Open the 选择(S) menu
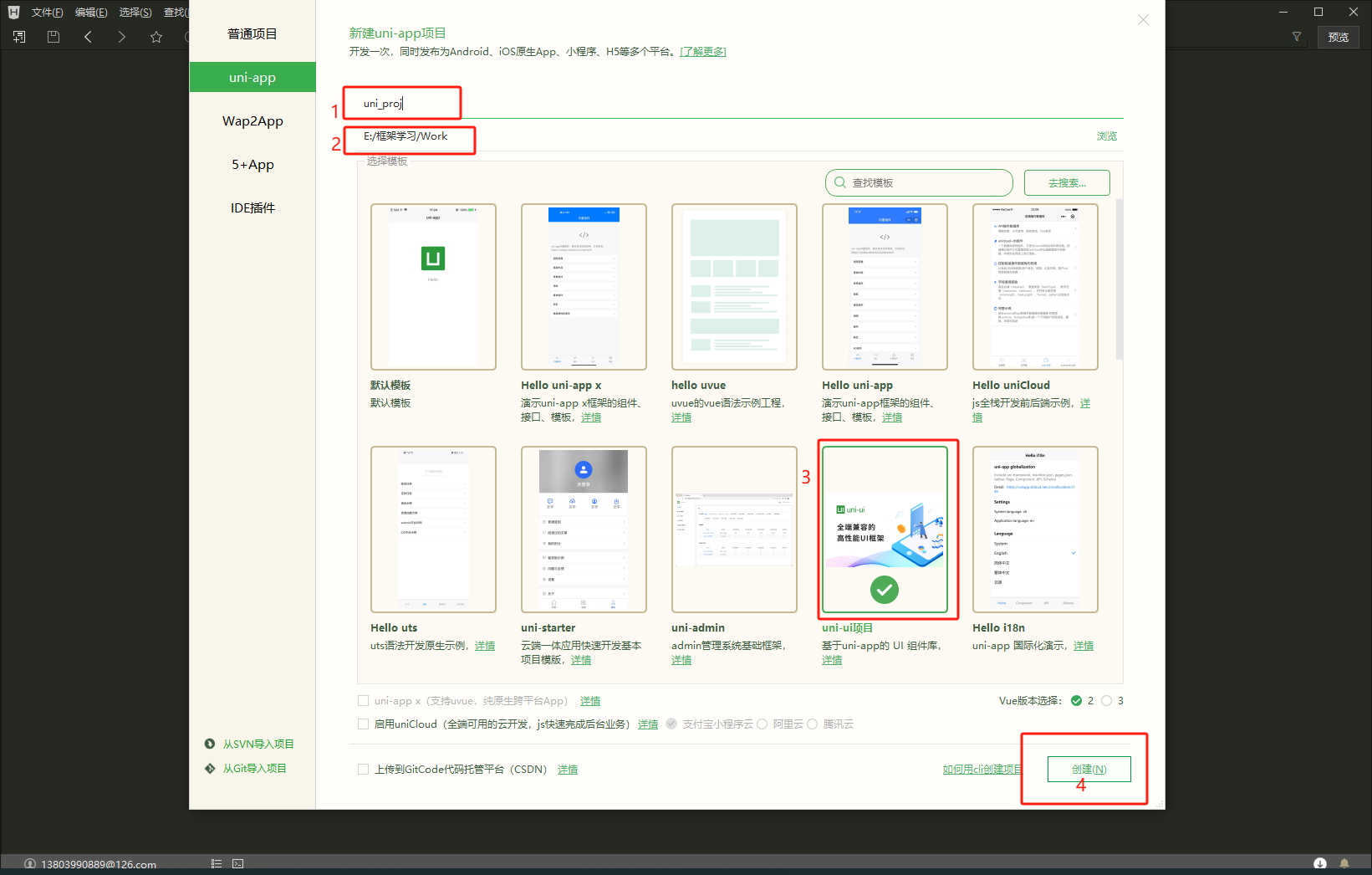The image size is (1372, 875). pyautogui.click(x=135, y=12)
